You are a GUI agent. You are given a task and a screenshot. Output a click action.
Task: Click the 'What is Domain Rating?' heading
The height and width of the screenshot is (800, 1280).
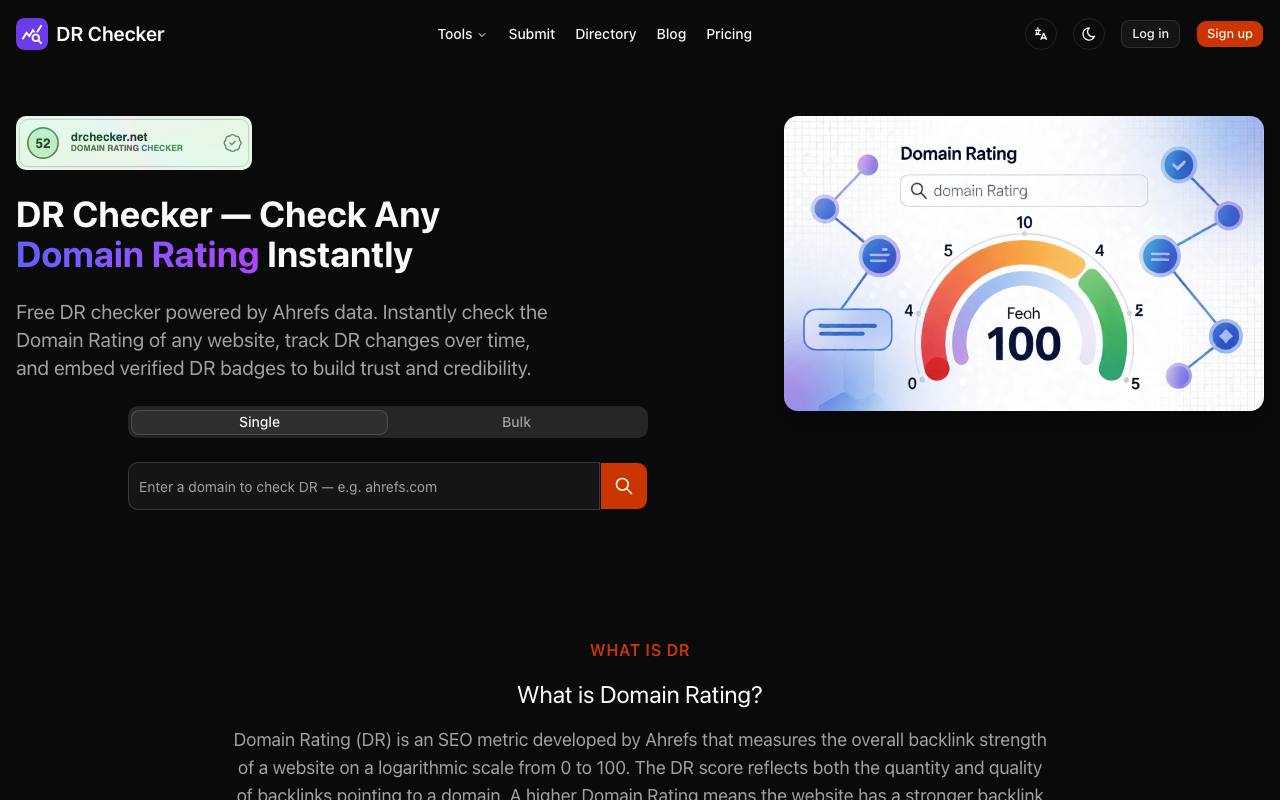coord(640,695)
